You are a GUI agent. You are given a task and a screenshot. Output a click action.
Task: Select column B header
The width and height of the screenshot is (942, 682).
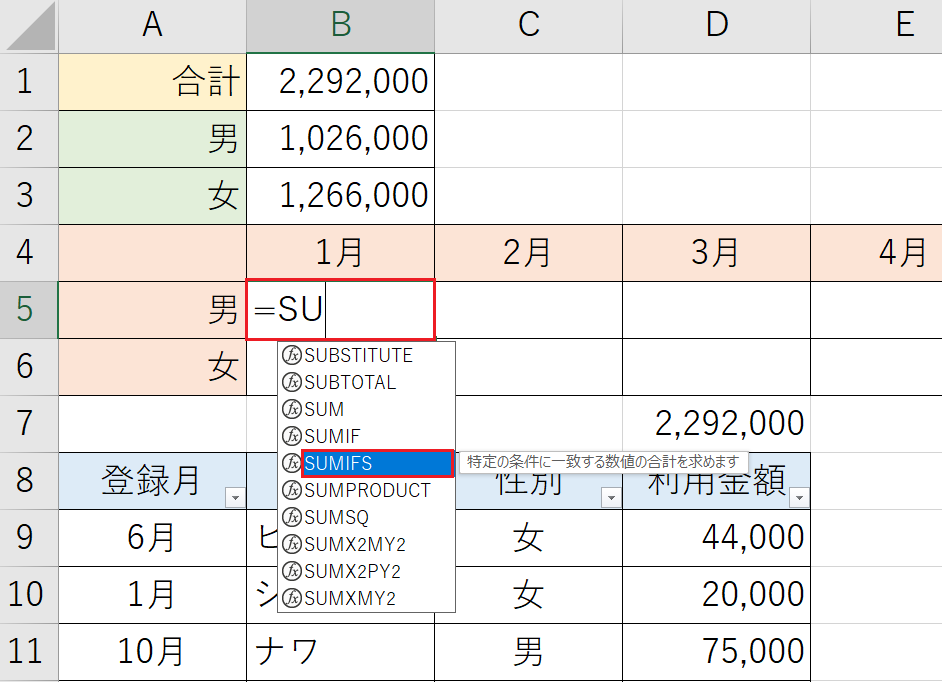341,26
